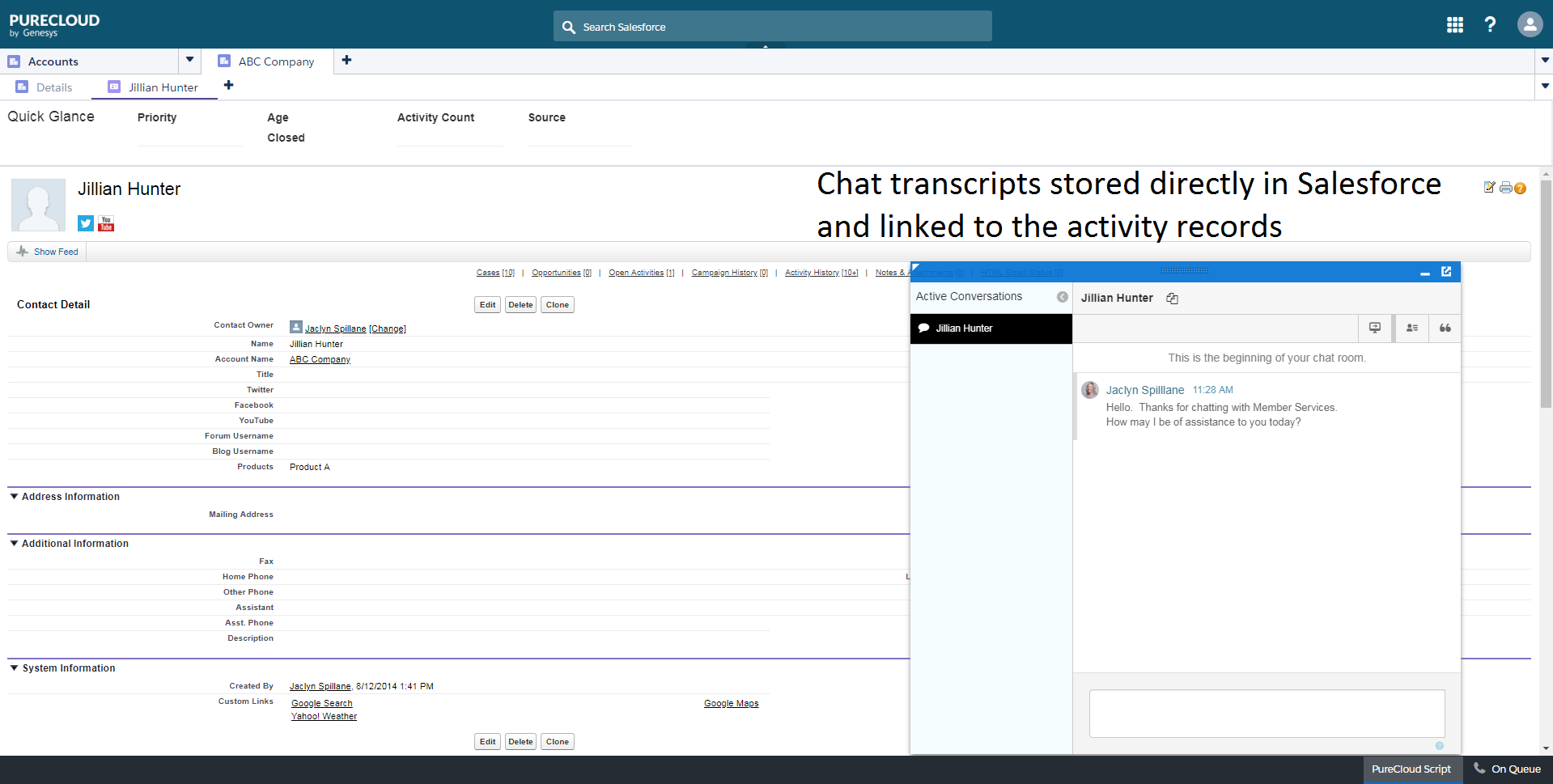Click the Search Salesforce field
The width and height of the screenshot is (1553, 784).
pyautogui.click(x=773, y=27)
